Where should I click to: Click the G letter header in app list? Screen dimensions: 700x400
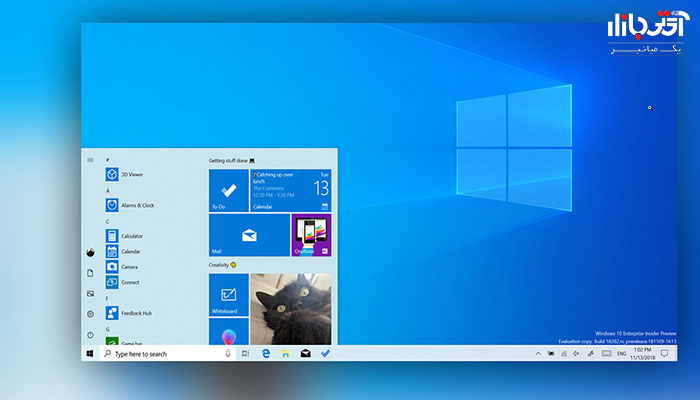[x=108, y=329]
